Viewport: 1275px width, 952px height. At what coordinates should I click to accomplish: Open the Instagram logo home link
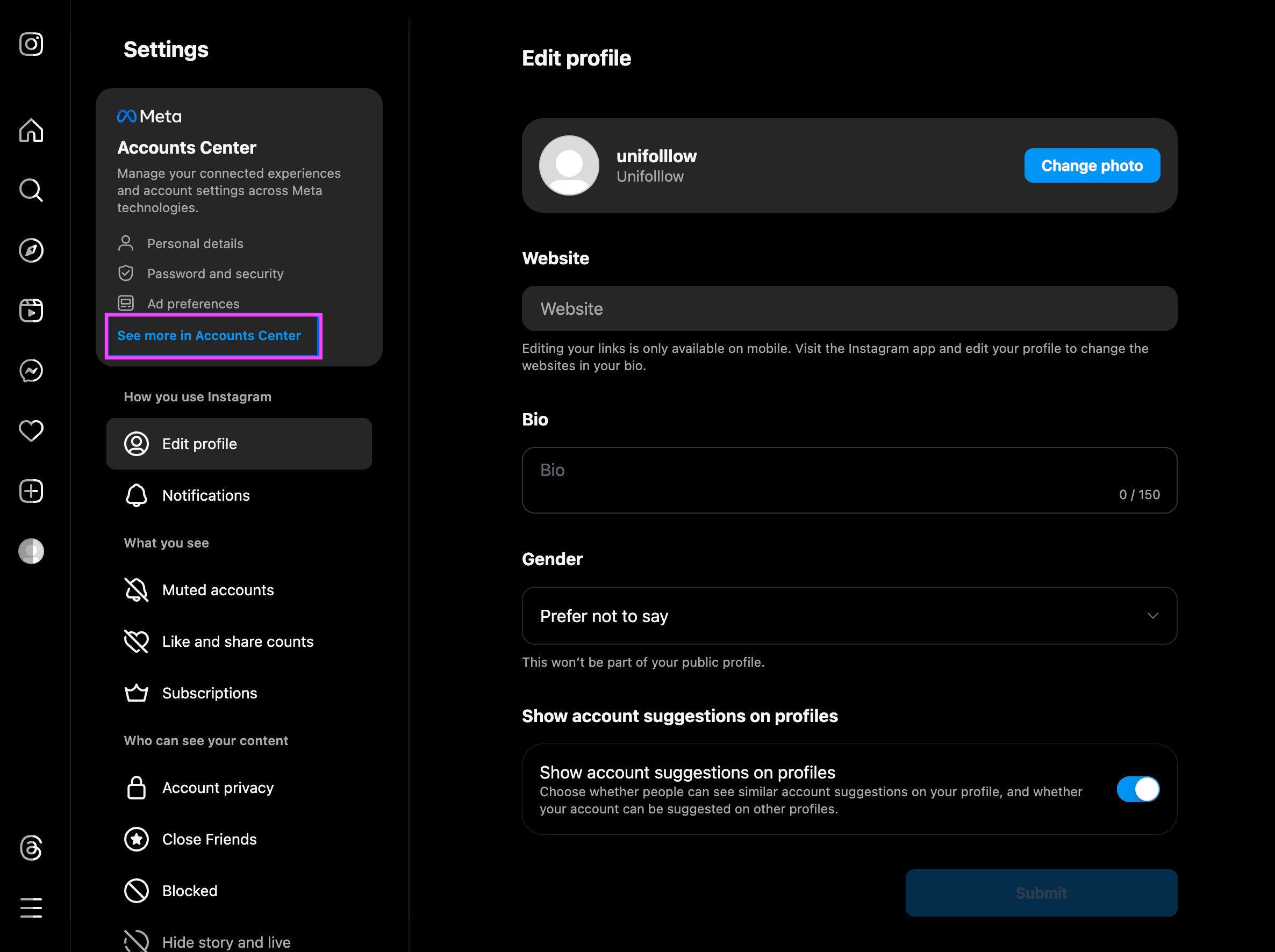[31, 44]
